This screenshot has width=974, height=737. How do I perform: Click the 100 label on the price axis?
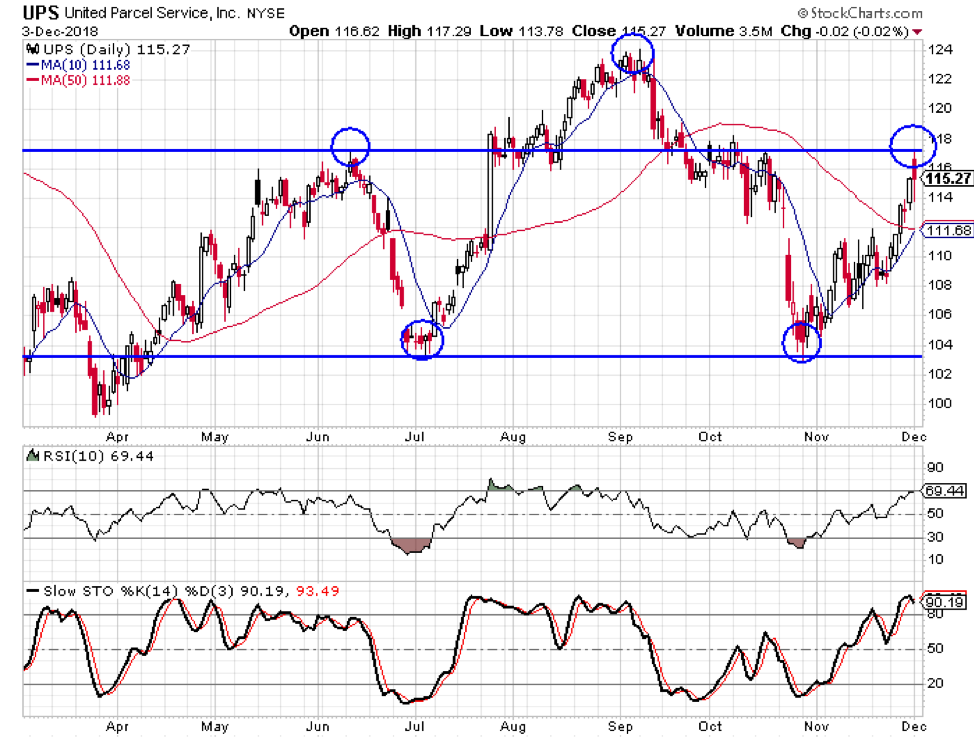[x=940, y=403]
